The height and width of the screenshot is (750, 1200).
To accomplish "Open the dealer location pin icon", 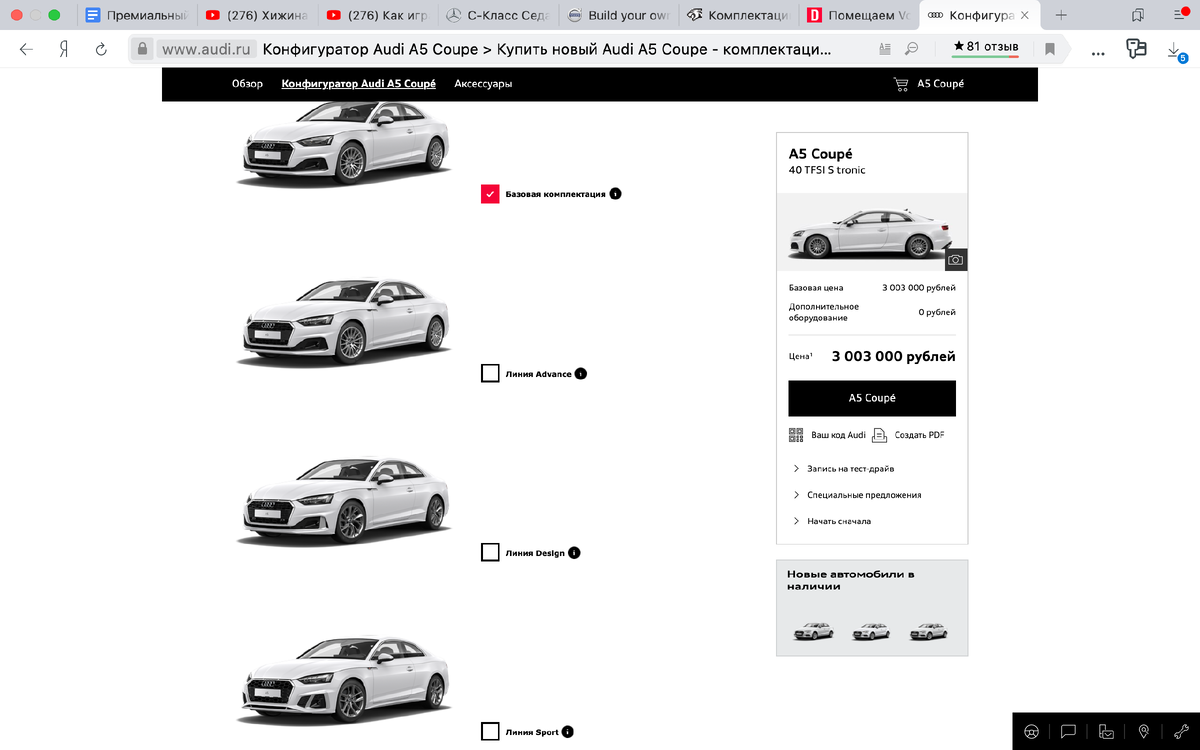I will click(1143, 731).
